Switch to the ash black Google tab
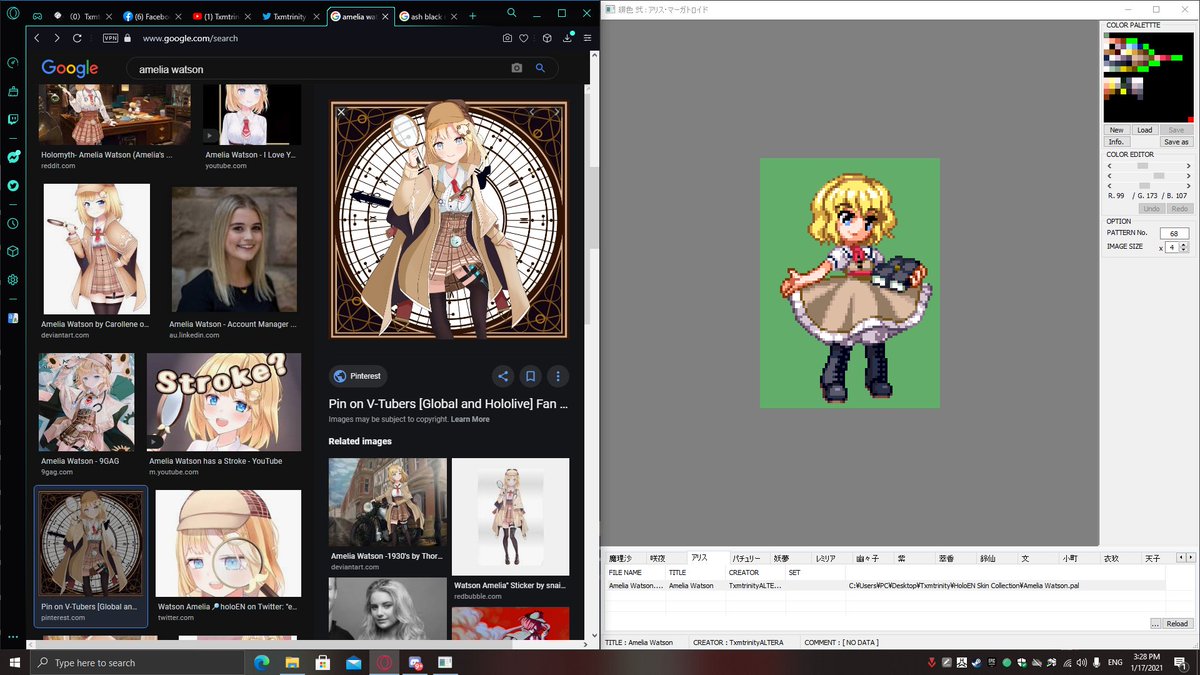The image size is (1200, 675). pyautogui.click(x=427, y=17)
